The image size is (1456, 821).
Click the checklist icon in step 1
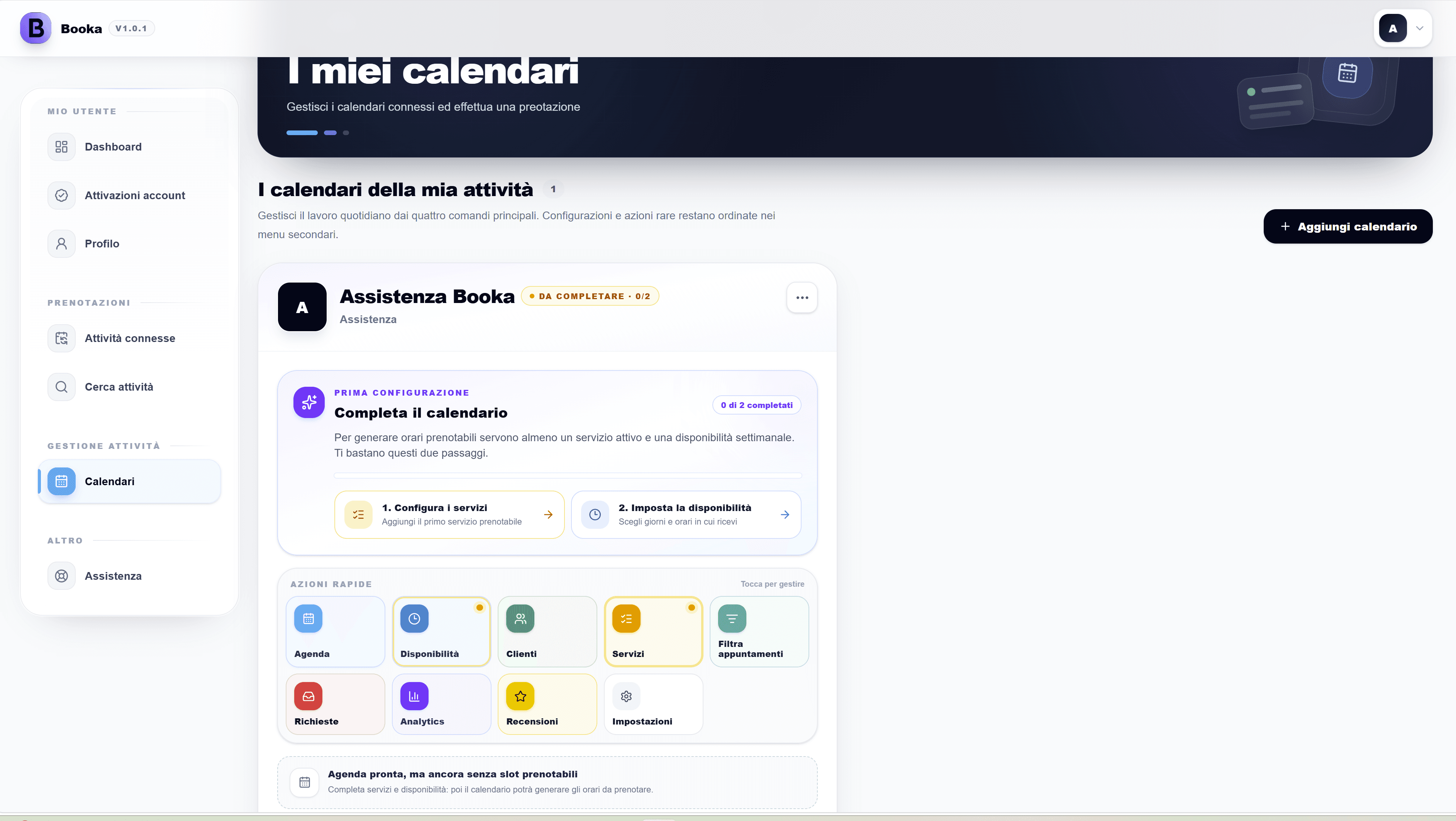[358, 515]
